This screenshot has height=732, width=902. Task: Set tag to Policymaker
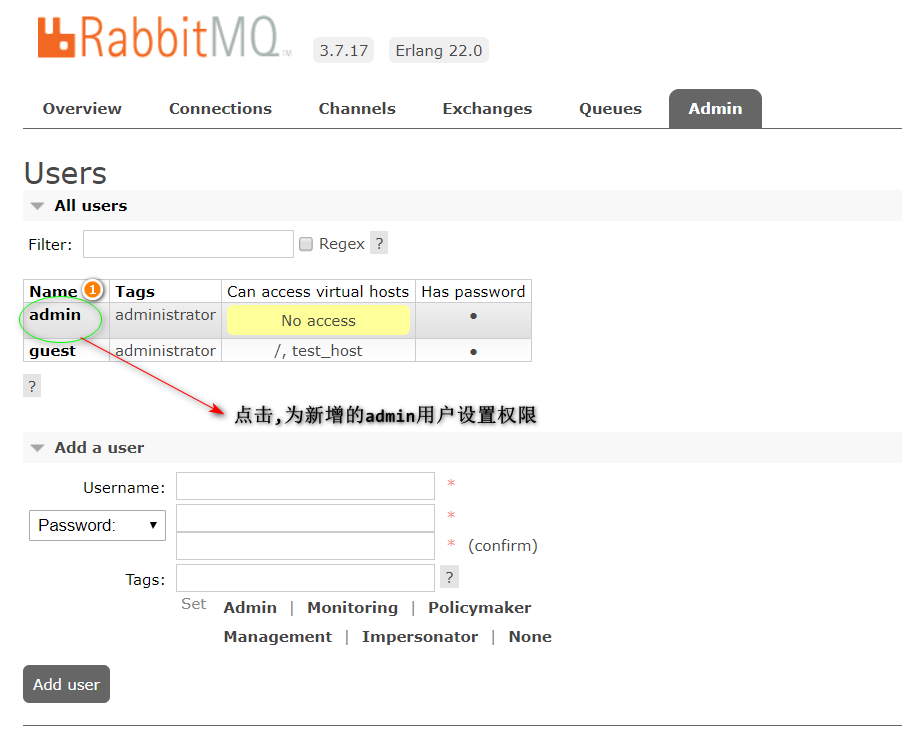pos(480,608)
